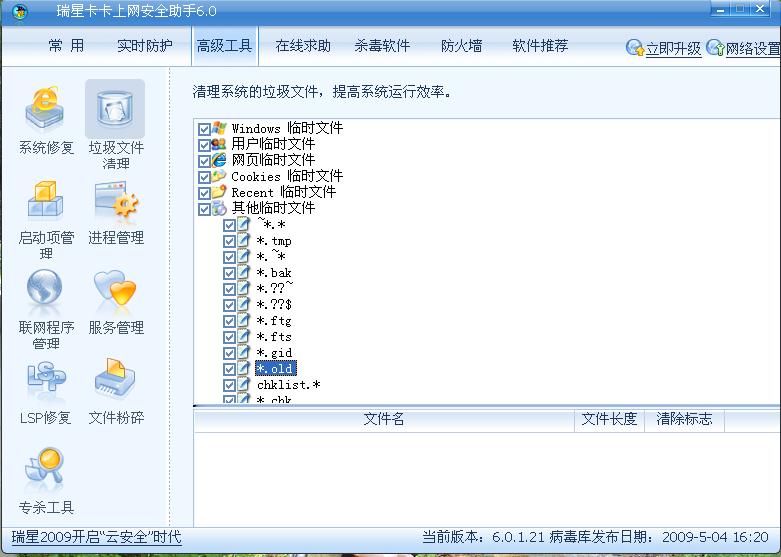This screenshot has height=557, width=781.
Task: Disable the Recent 临时文件 checkbox
Action: point(204,193)
